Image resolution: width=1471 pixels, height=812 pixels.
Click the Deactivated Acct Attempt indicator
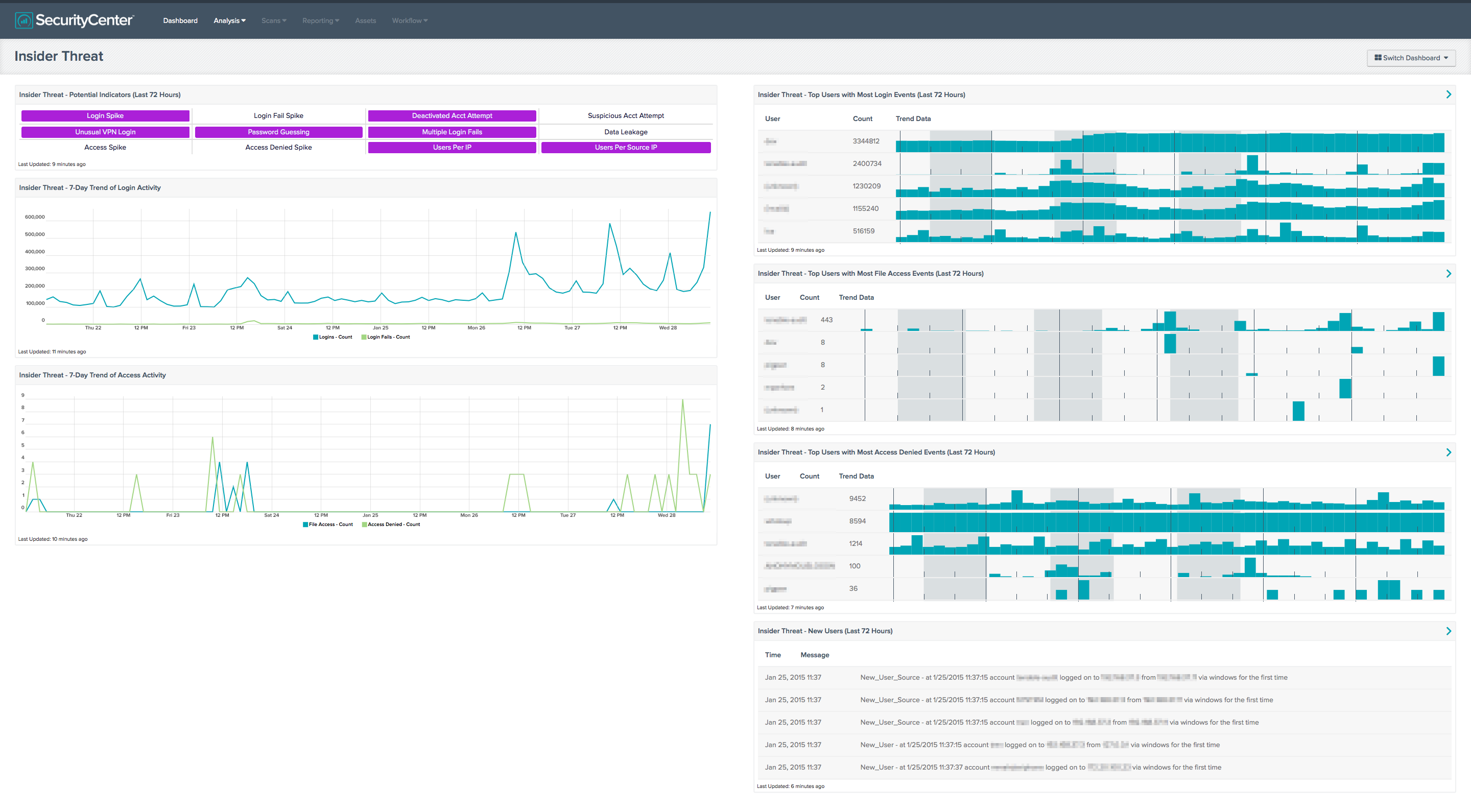click(x=452, y=115)
